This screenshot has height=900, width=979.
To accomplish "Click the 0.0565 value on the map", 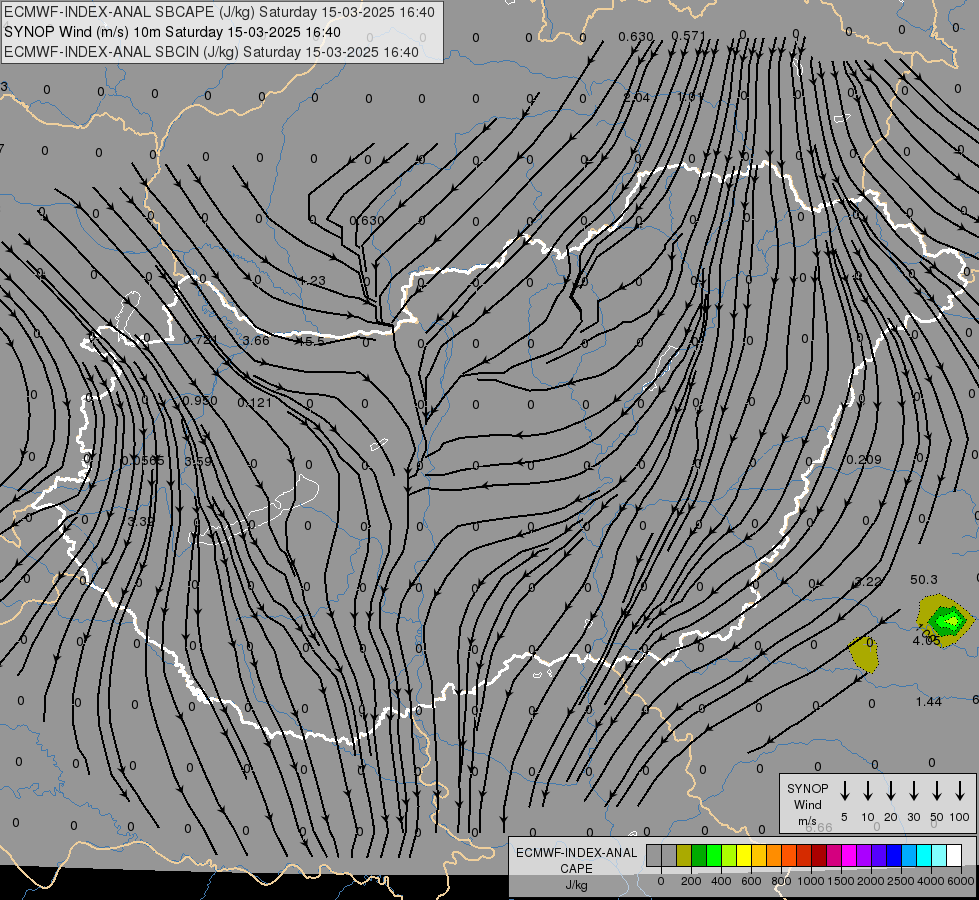I will coord(142,460).
